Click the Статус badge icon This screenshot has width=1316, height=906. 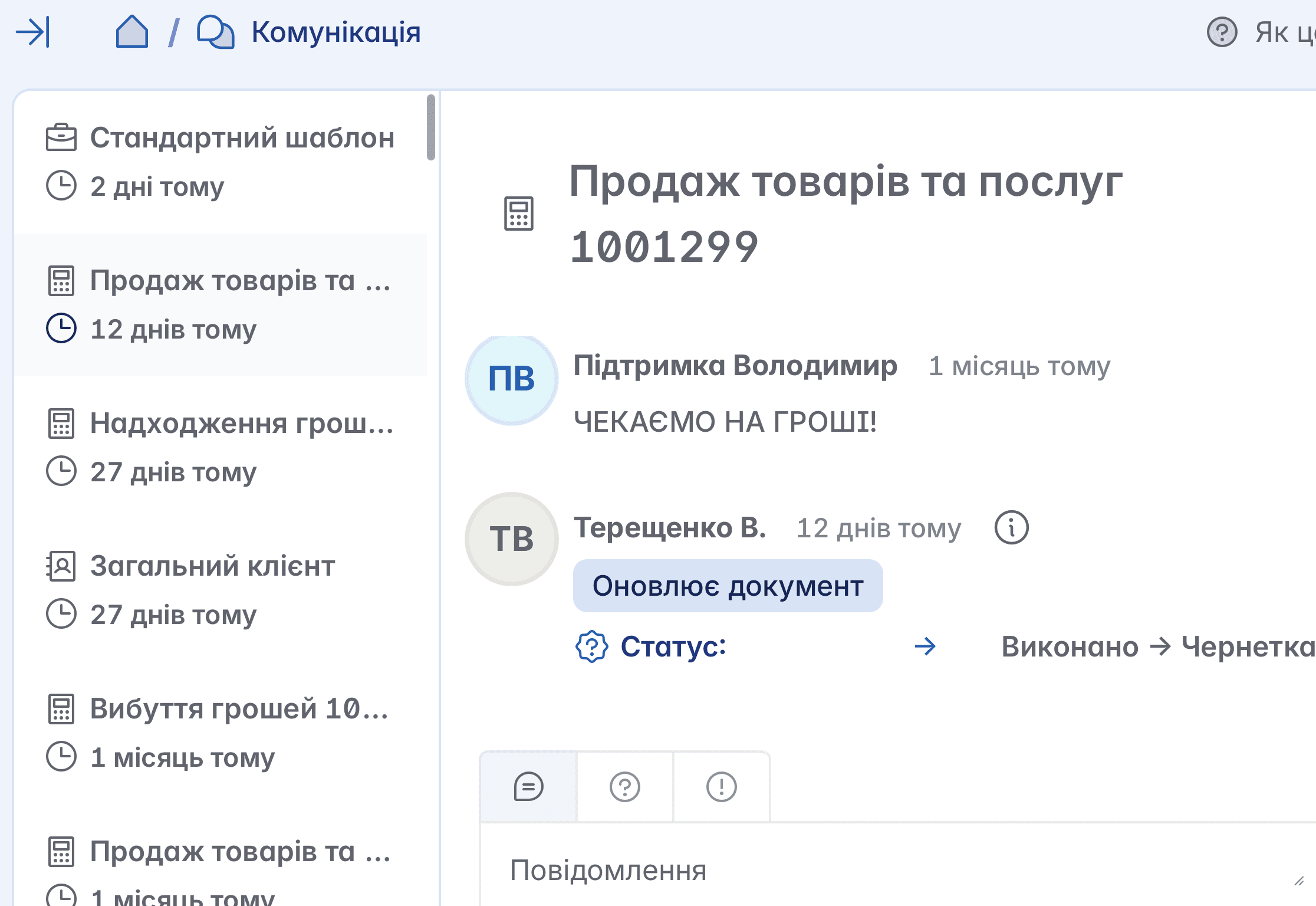click(x=591, y=646)
